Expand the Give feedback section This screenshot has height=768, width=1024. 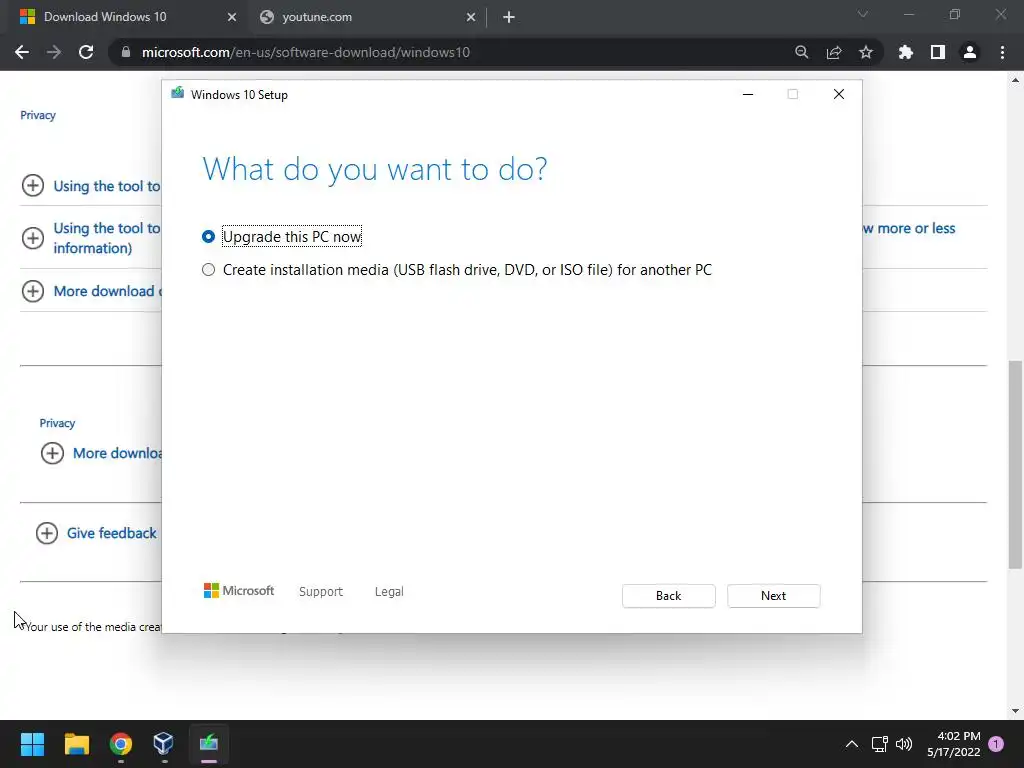point(47,533)
